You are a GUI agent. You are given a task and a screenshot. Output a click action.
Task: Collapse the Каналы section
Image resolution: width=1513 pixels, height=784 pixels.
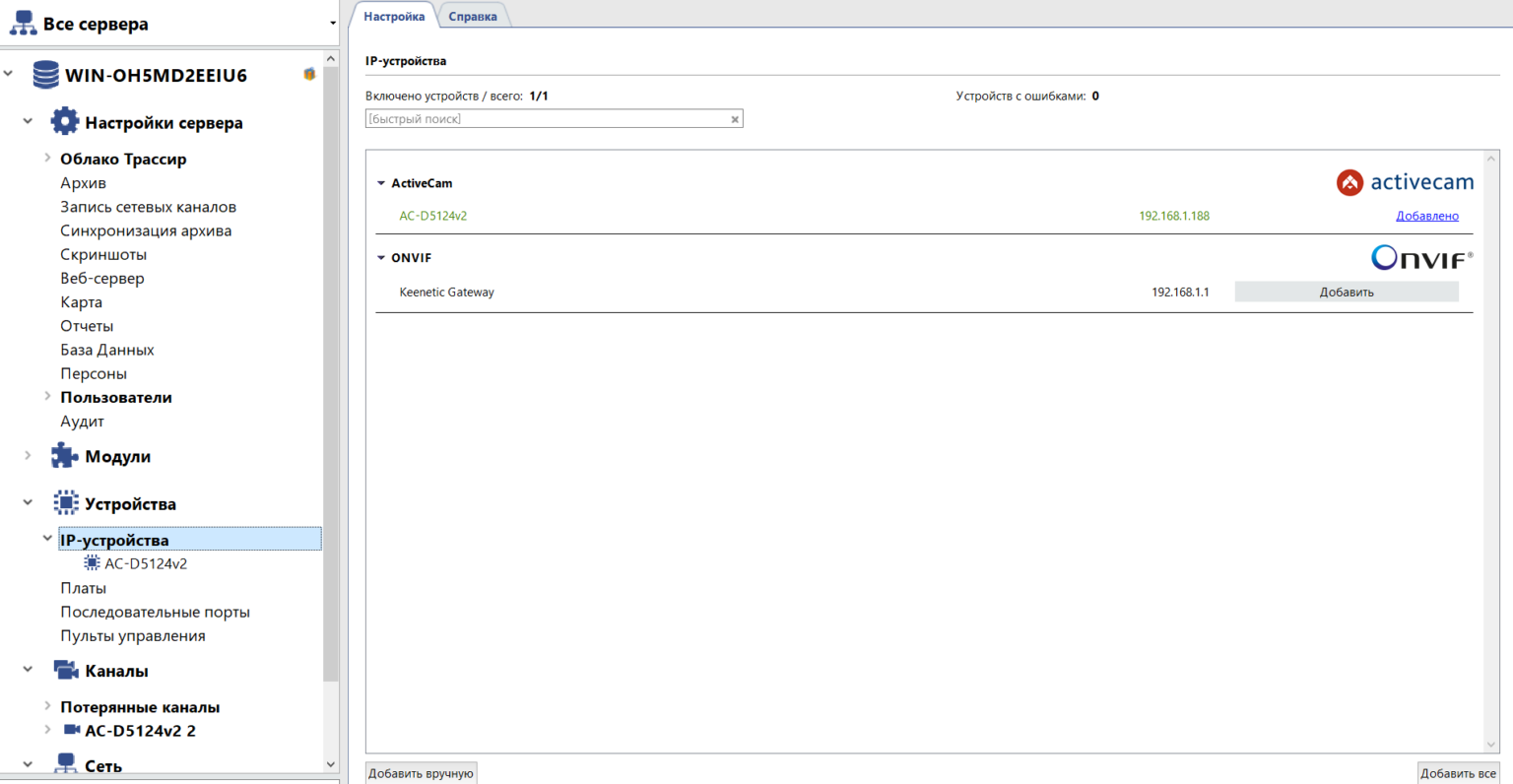[28, 670]
